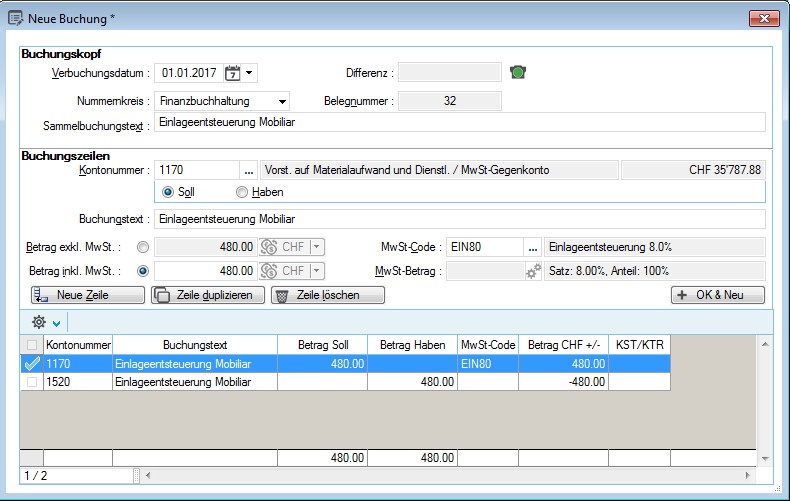Toggle the select-all header checkbox in grid
Image resolution: width=790 pixels, height=501 pixels.
click(x=32, y=345)
